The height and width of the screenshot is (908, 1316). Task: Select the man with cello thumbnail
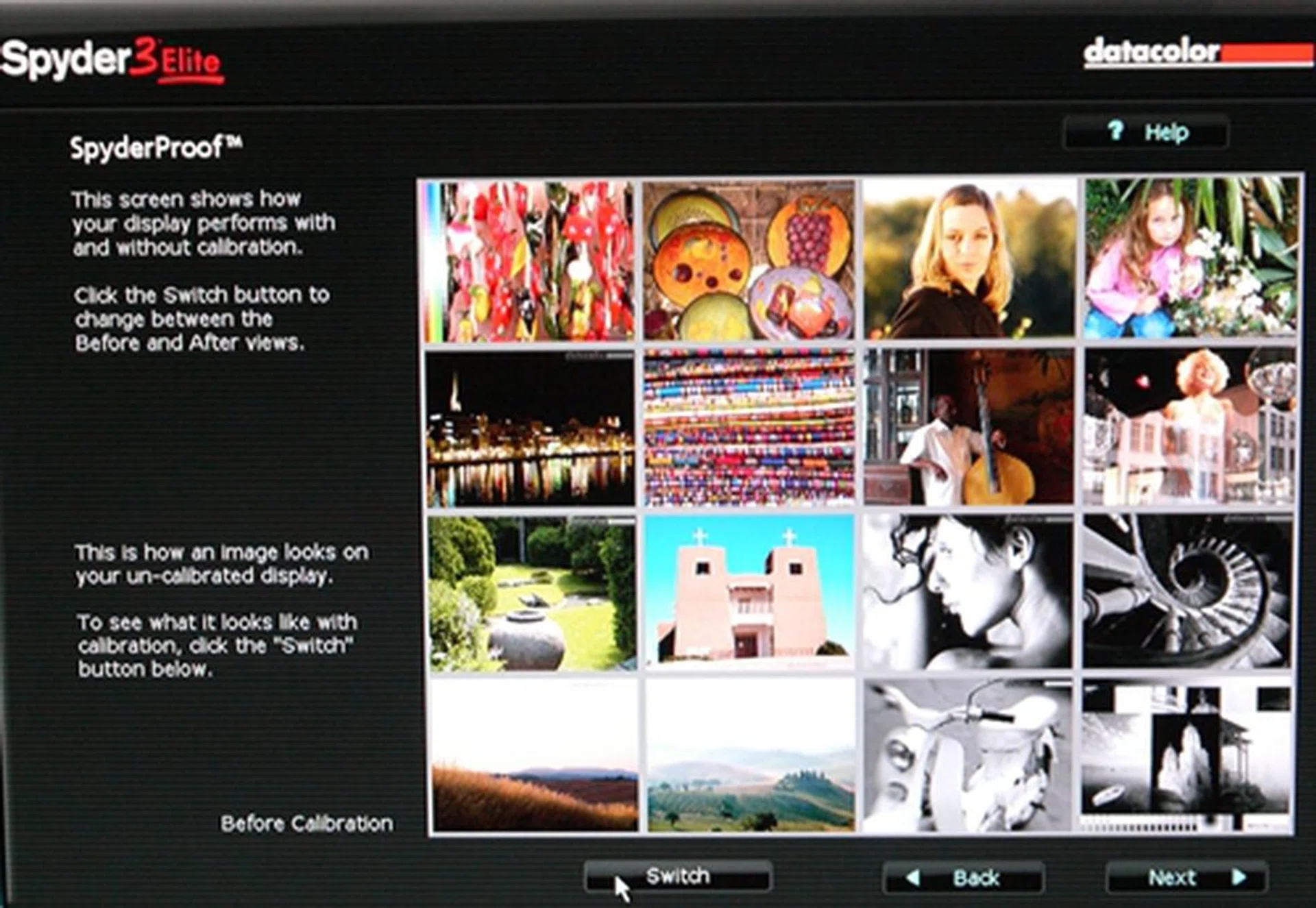pos(968,426)
